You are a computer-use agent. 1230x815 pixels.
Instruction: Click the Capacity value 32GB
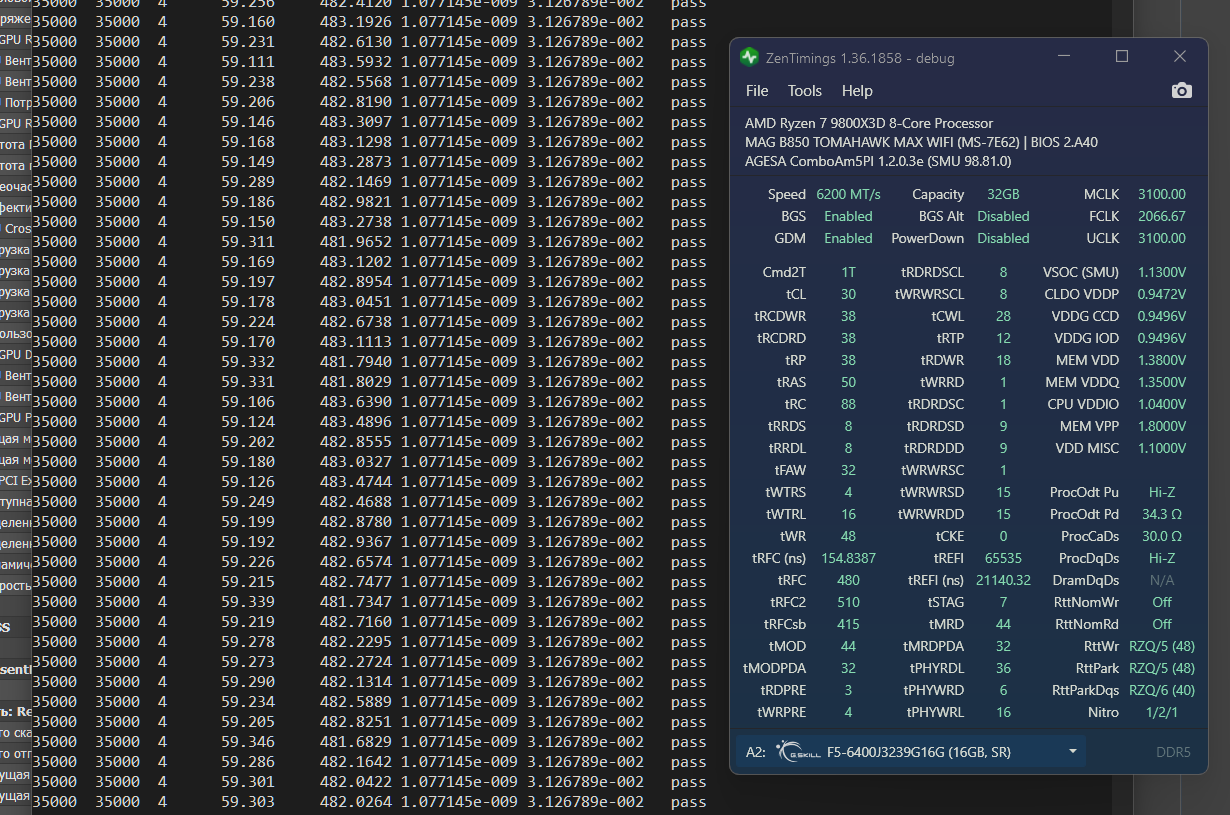tap(1003, 195)
